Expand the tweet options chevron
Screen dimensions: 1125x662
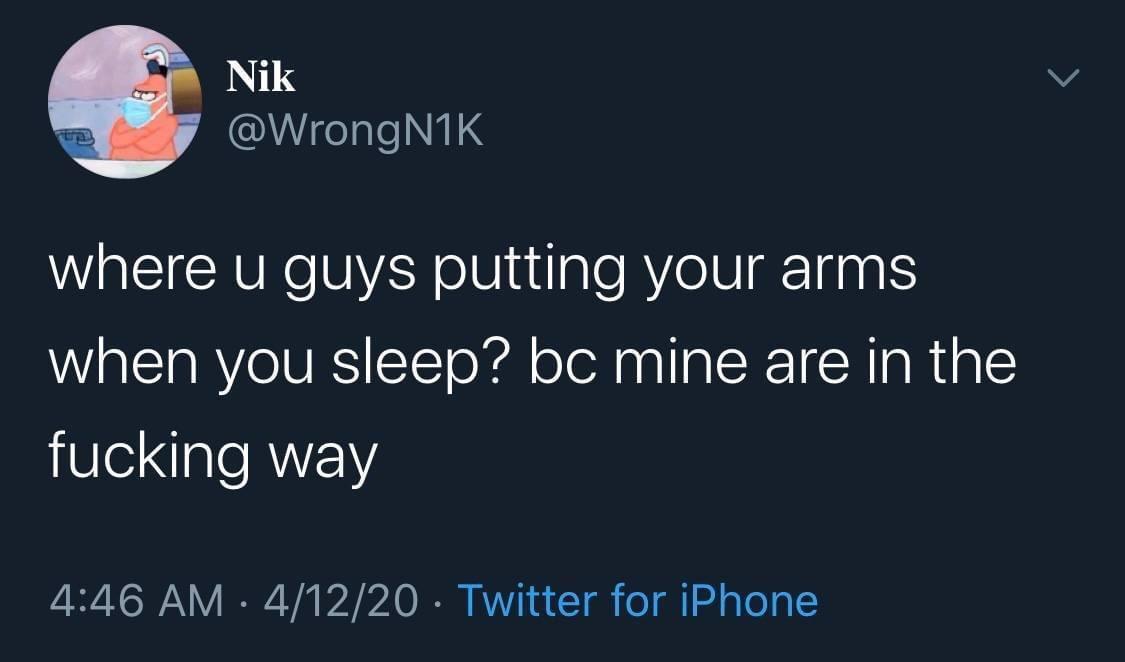1064,77
